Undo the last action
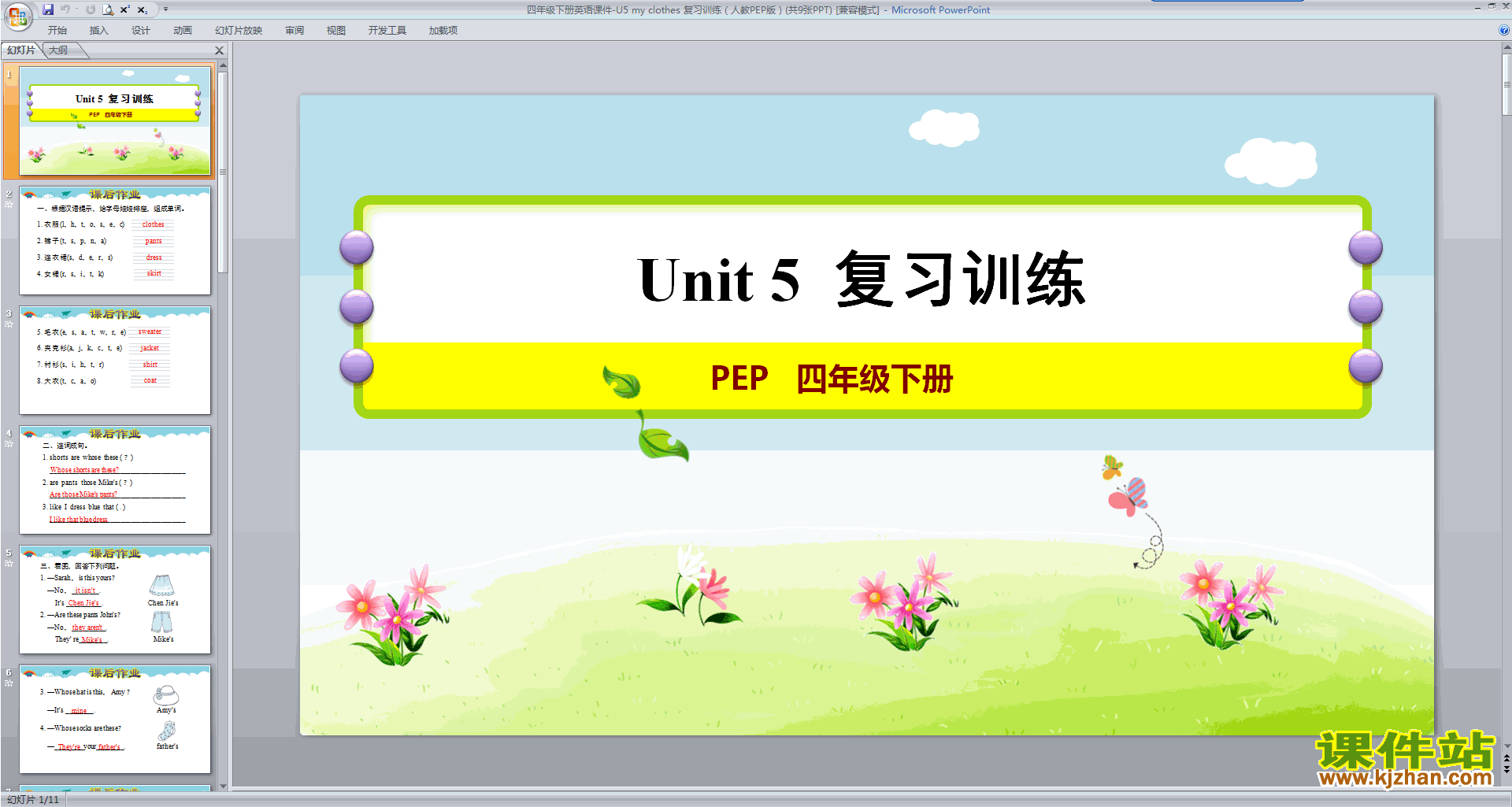 65,9
